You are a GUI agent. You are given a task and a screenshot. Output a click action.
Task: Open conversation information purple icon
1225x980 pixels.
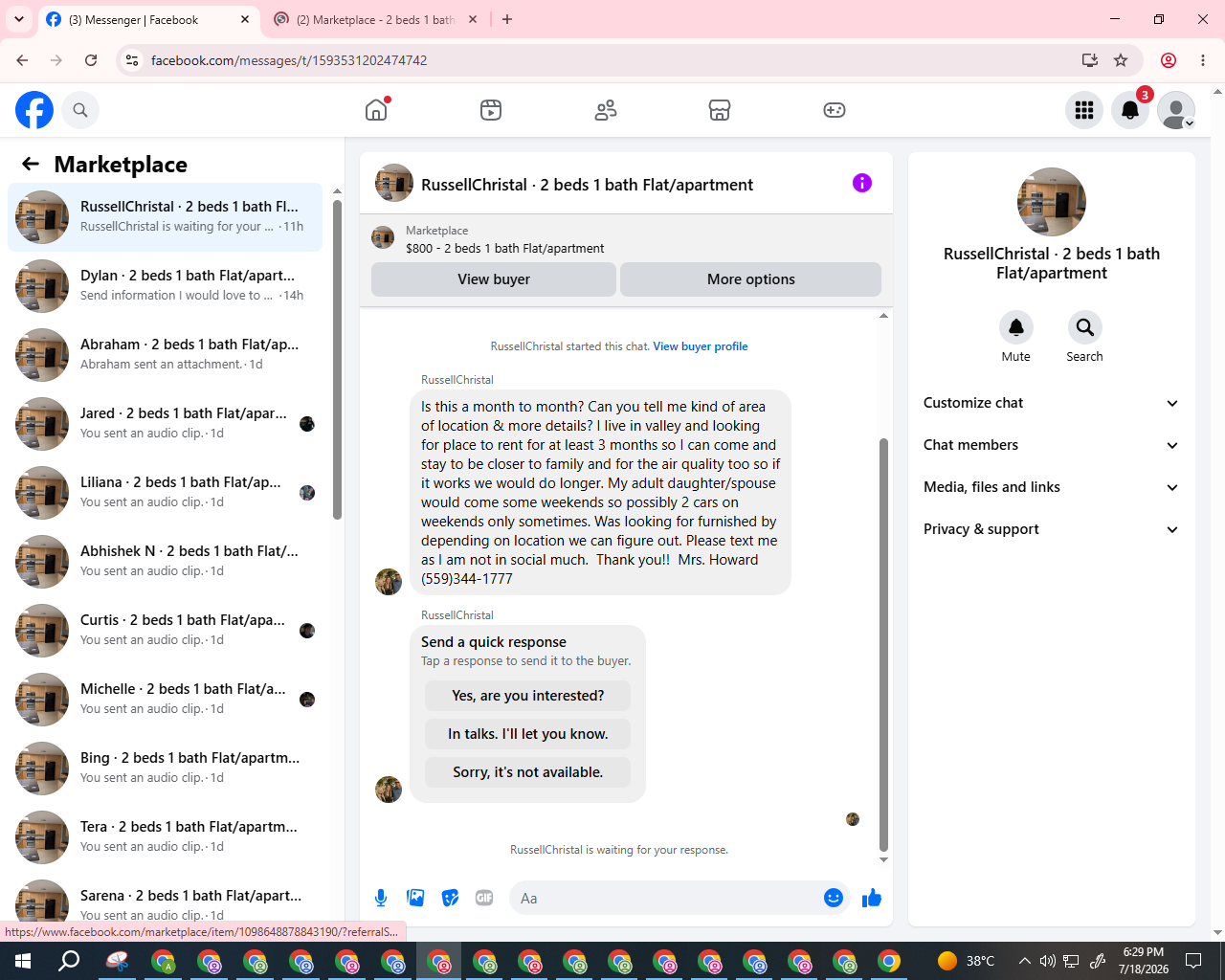(x=862, y=183)
